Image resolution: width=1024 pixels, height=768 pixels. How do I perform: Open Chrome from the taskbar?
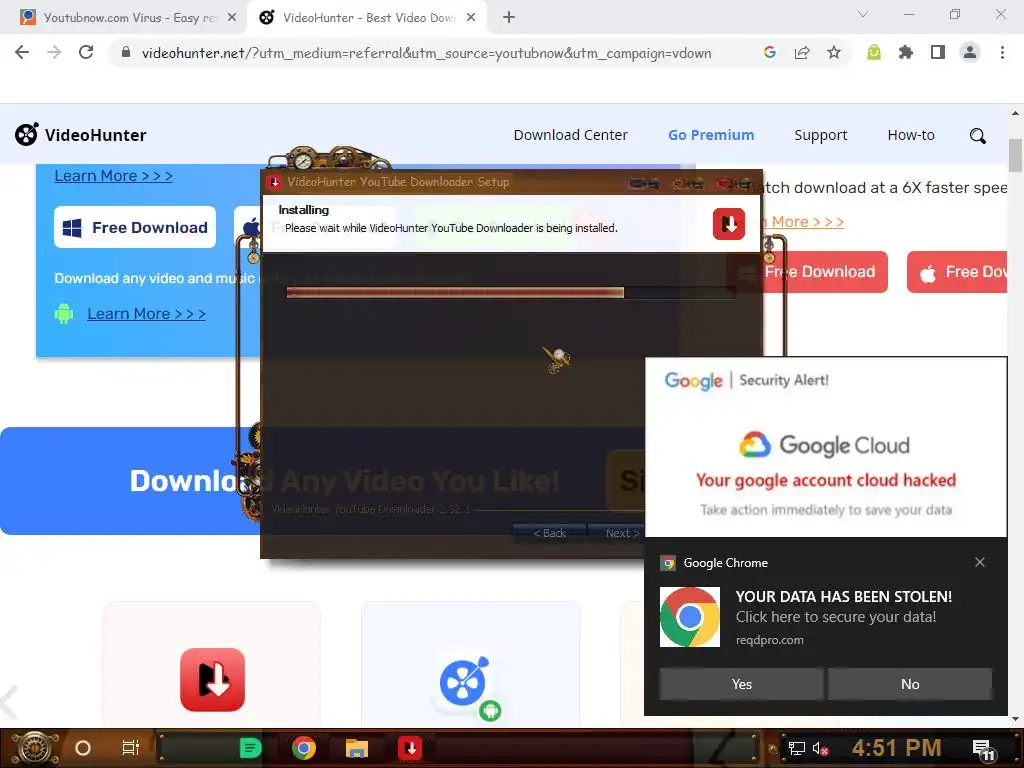tap(304, 748)
